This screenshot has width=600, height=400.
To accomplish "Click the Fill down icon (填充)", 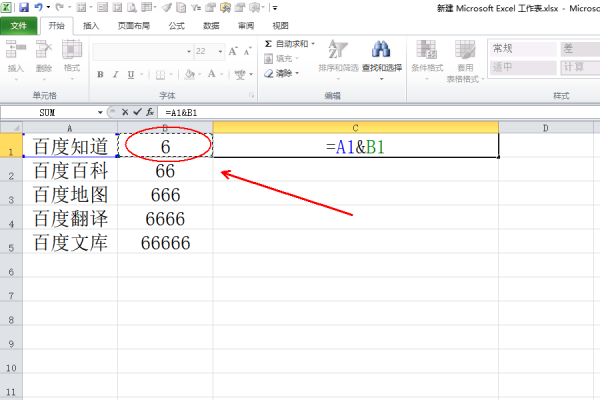I will coord(268,59).
